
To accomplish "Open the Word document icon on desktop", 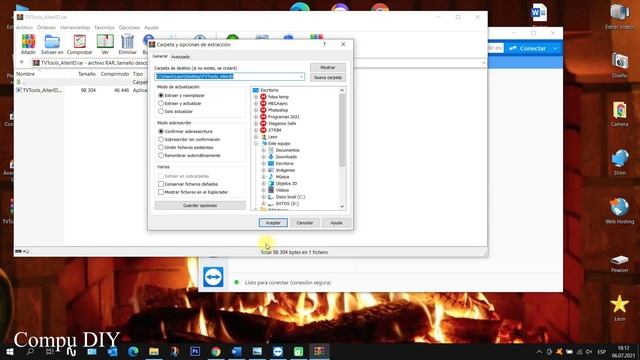I will click(x=539, y=13).
